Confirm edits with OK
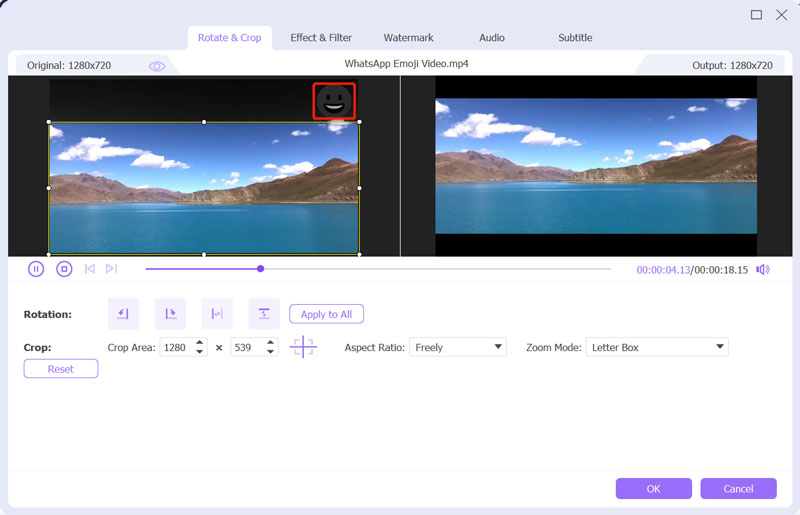Viewport: 800px width, 515px height. tap(654, 488)
